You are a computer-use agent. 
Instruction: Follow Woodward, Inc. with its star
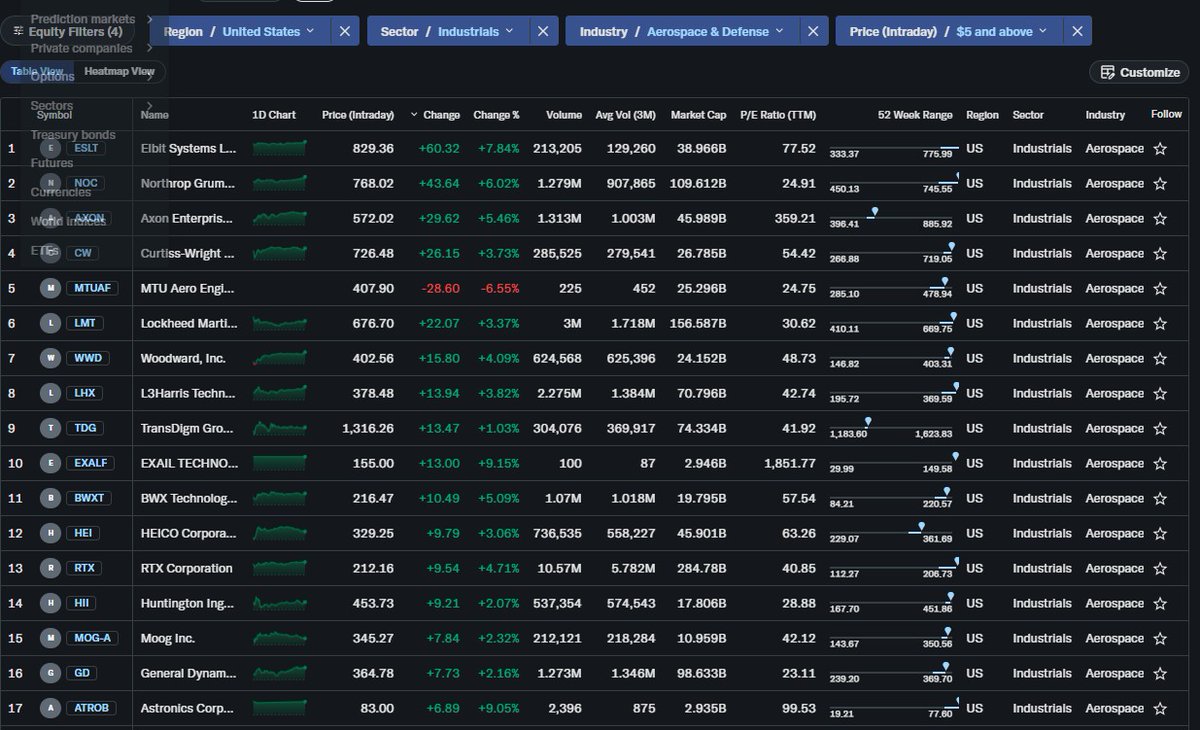tap(1160, 358)
